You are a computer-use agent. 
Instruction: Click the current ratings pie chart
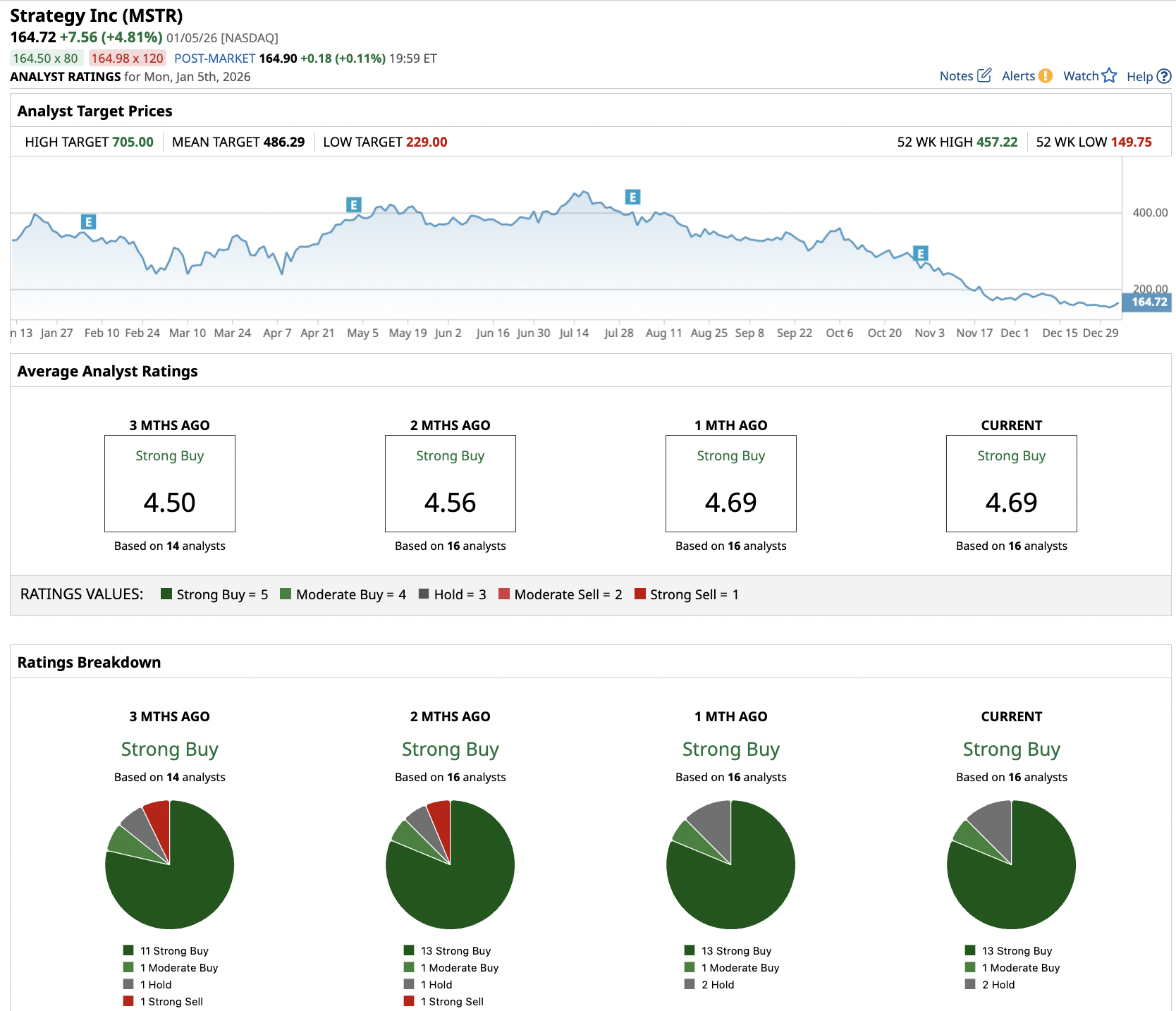(1011, 864)
